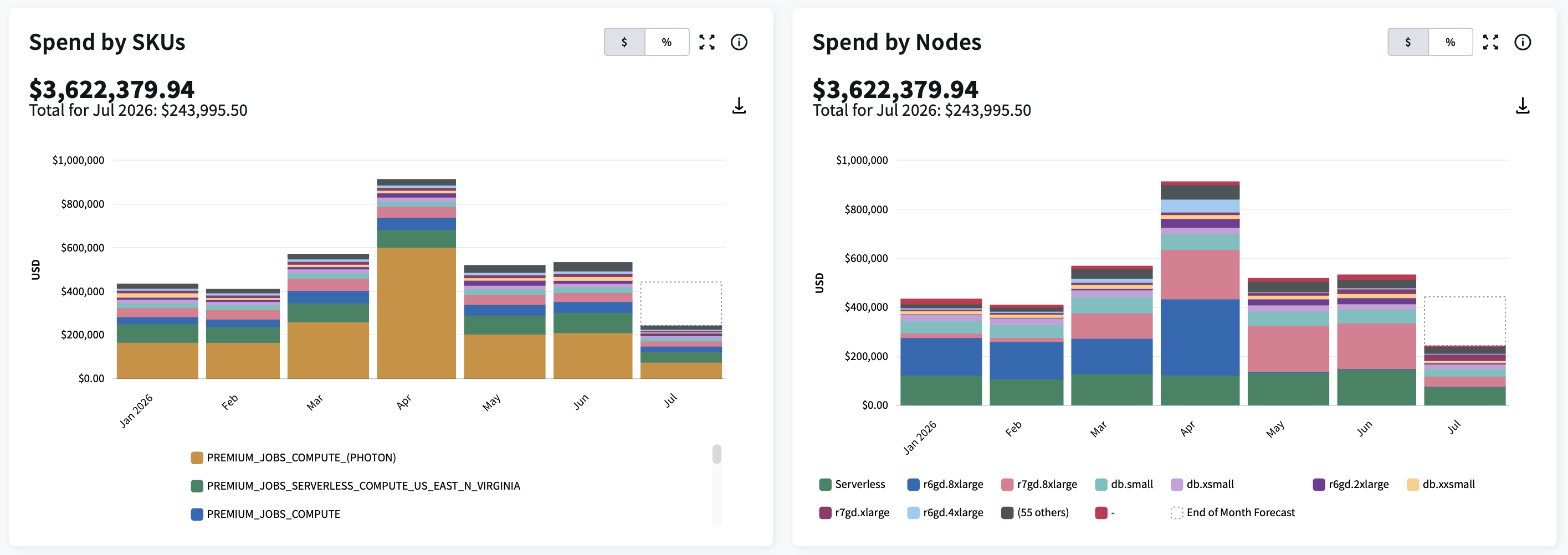
Task: Click $1,000,000 axis label in Nodes chart
Action: 862,160
